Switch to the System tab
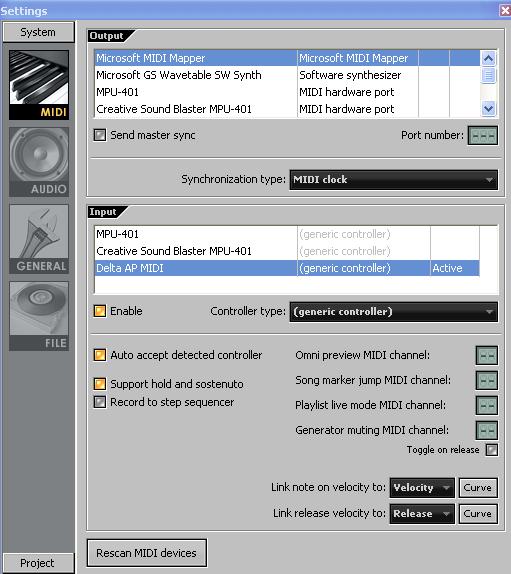Viewport: 511px width, 574px height. 38,32
